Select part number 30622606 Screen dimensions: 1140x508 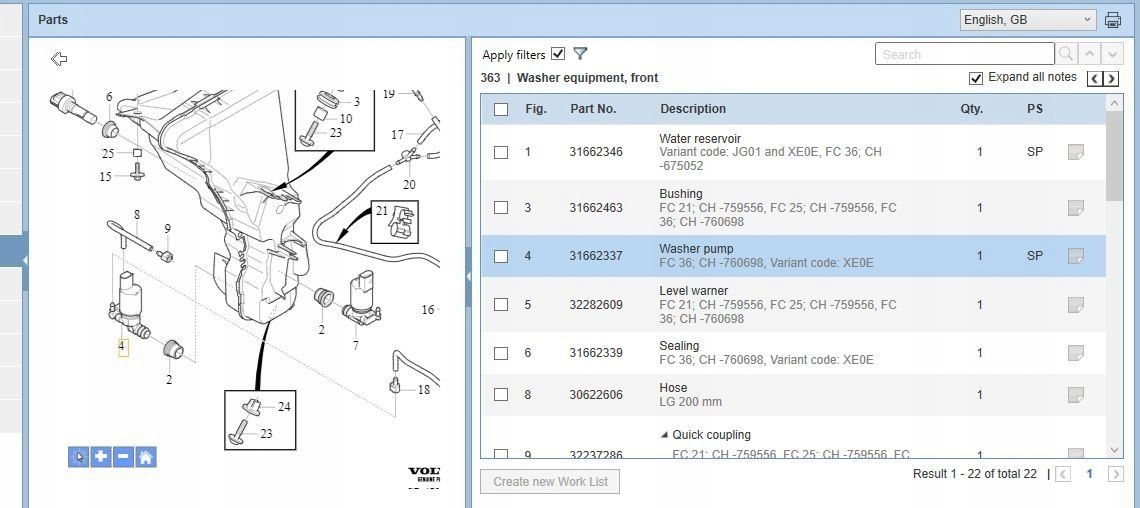(x=595, y=395)
